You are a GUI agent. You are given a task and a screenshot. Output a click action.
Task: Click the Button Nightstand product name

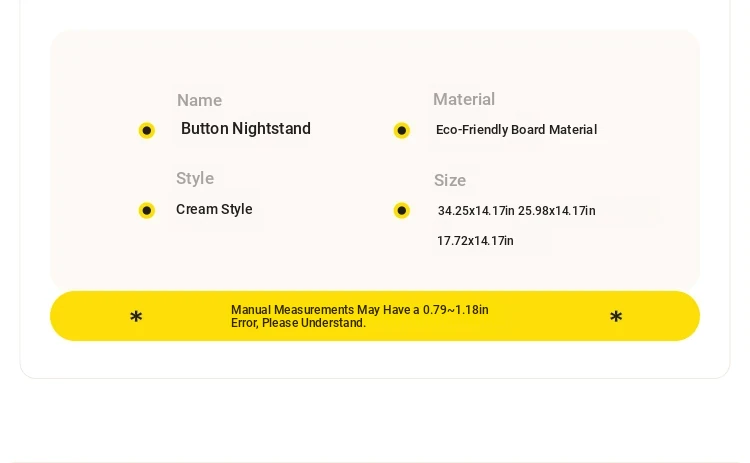pos(246,129)
